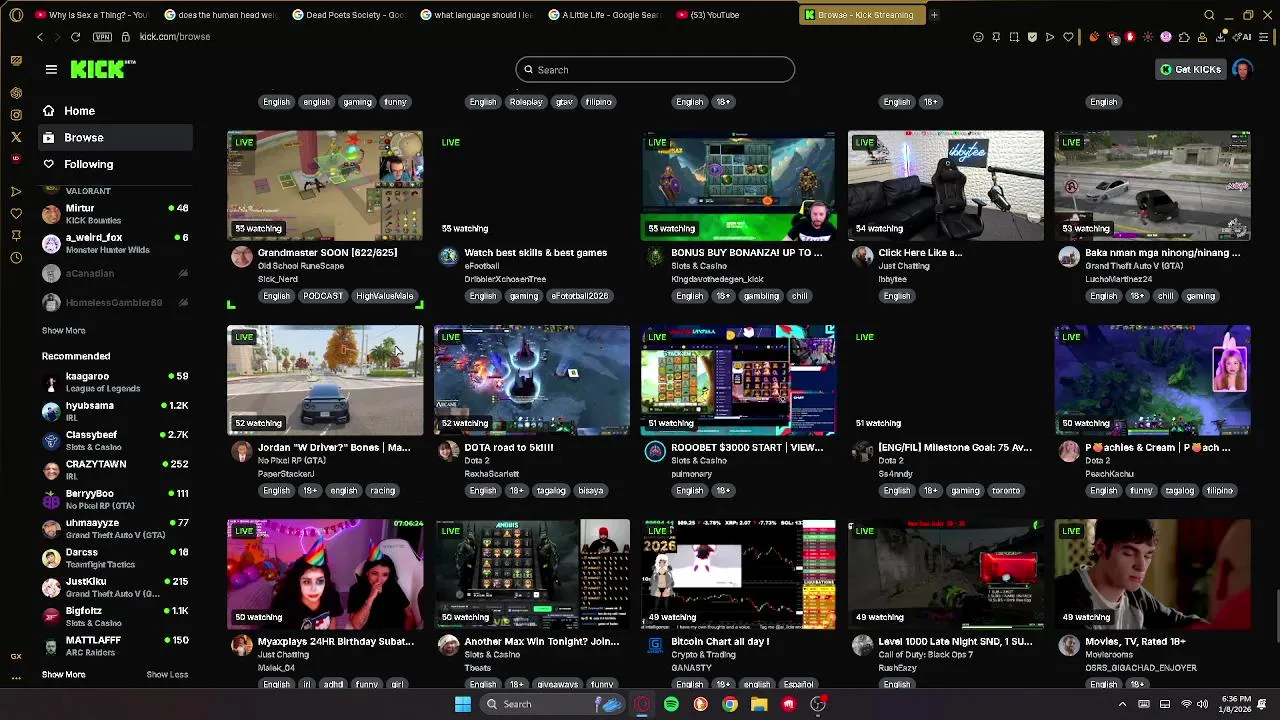Click the eFootball2026 tag
1280x720 pixels.
tap(580, 296)
